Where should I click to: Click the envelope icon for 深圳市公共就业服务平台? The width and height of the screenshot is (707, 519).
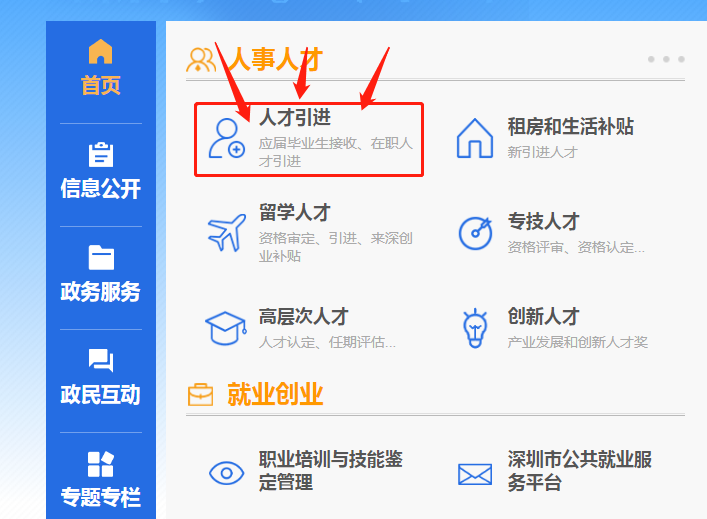pyautogui.click(x=475, y=474)
